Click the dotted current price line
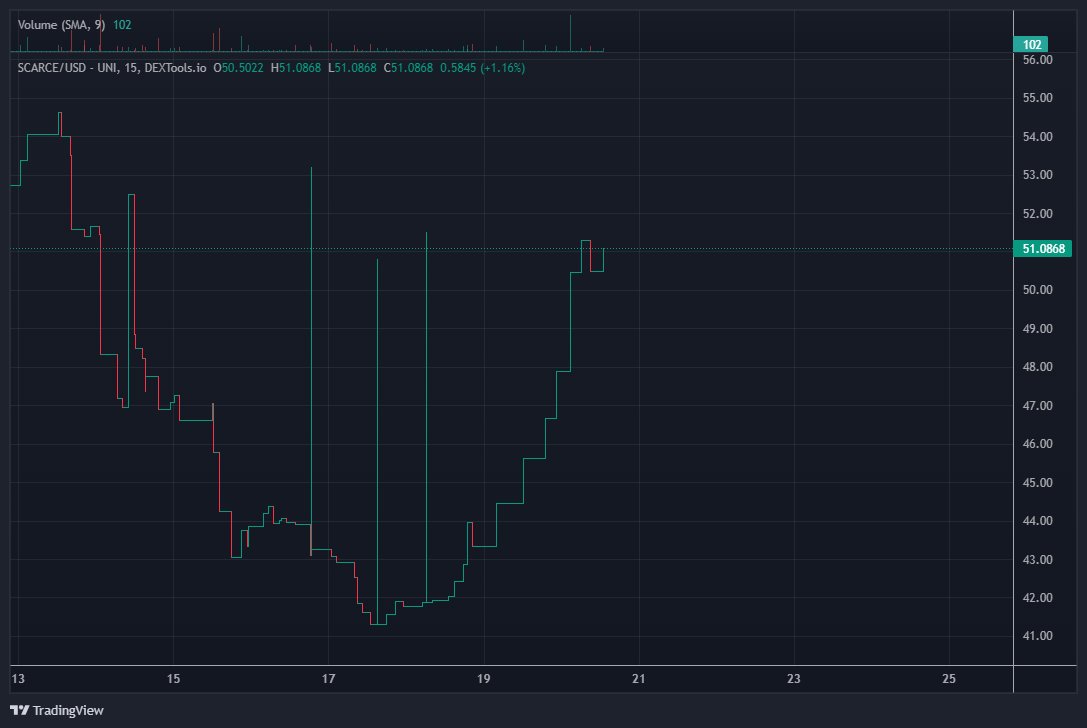The image size is (1087, 728). (x=800, y=247)
